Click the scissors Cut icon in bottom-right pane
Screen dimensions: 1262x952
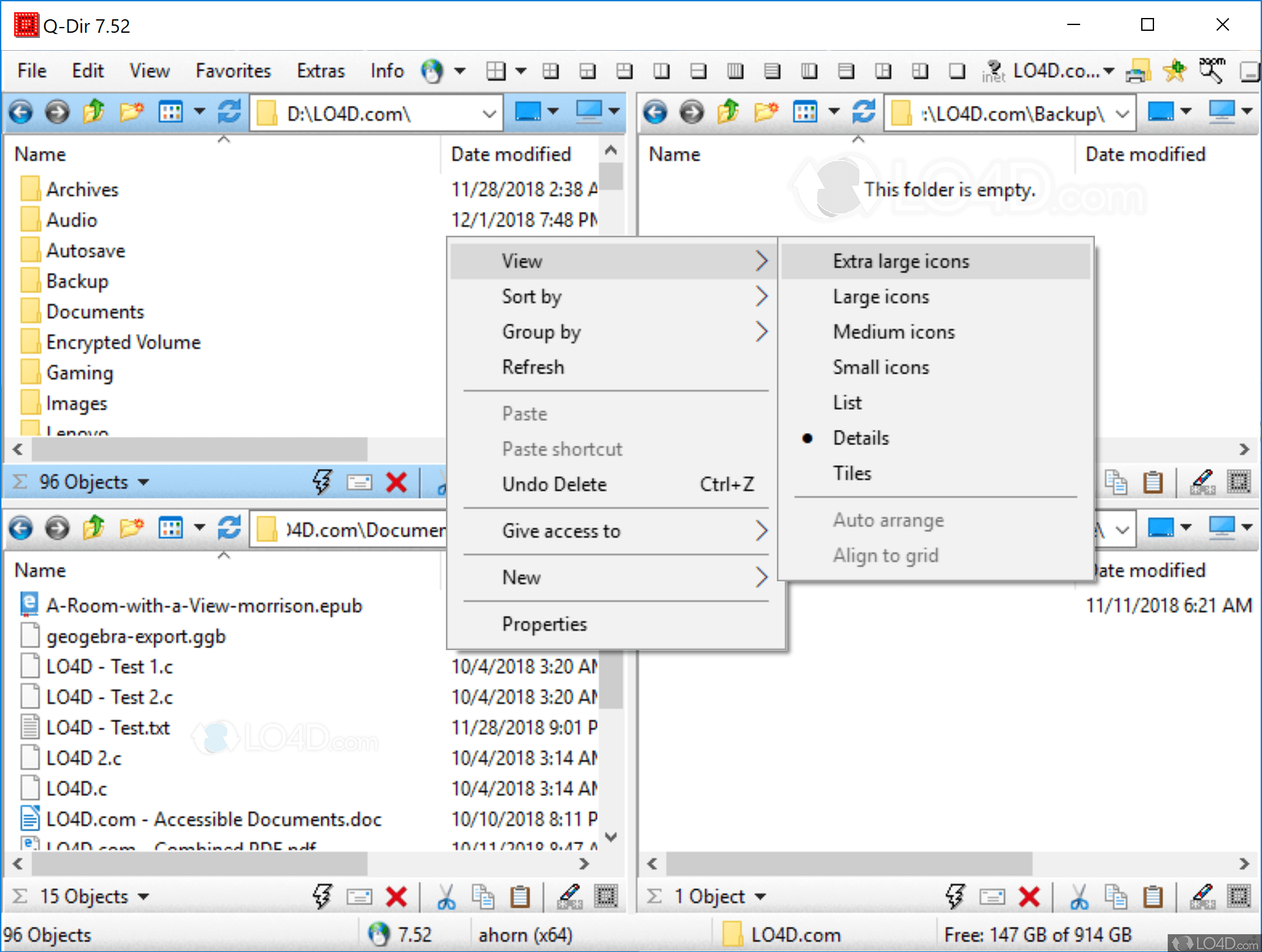[x=1079, y=897]
